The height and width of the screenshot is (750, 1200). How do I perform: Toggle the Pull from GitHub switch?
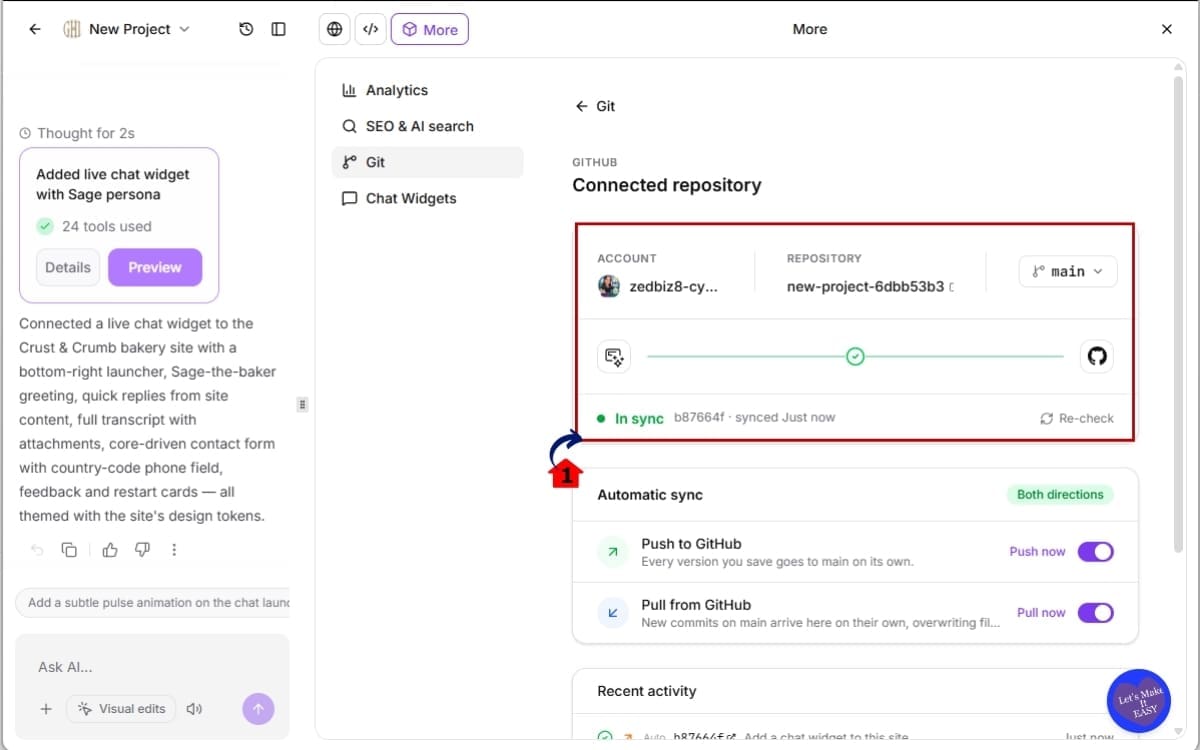1095,613
